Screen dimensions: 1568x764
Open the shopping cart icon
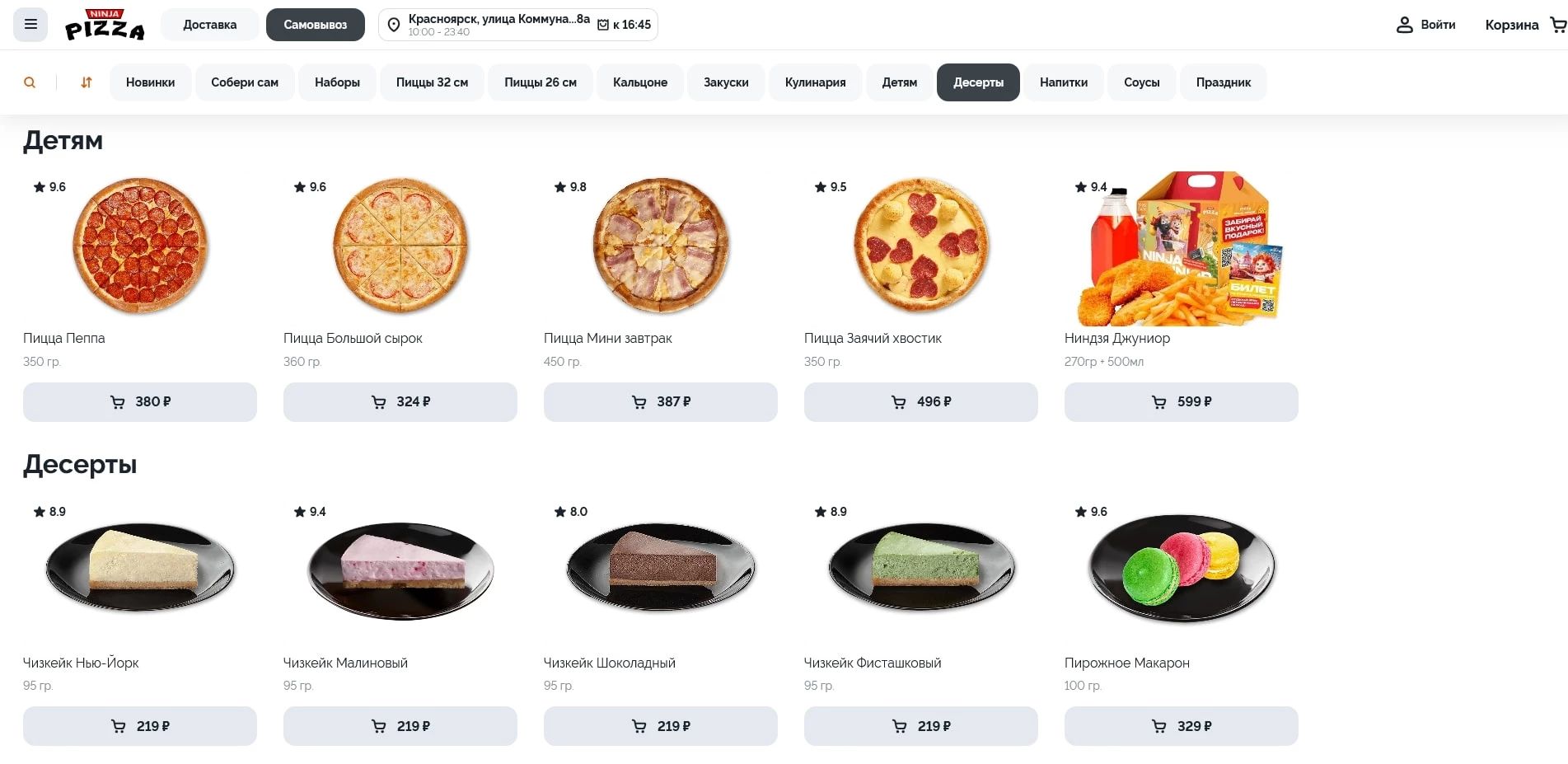[1557, 25]
